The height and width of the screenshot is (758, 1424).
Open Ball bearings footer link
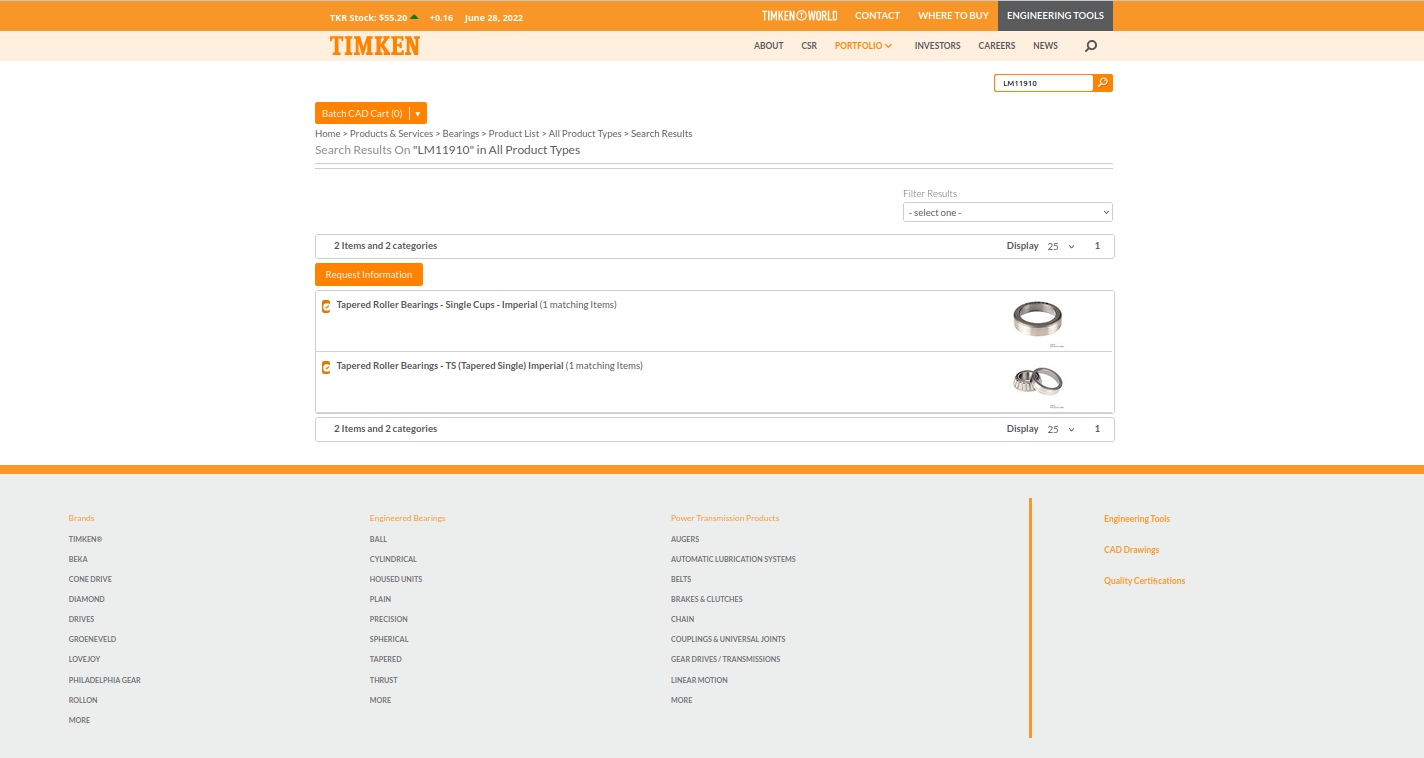click(378, 539)
